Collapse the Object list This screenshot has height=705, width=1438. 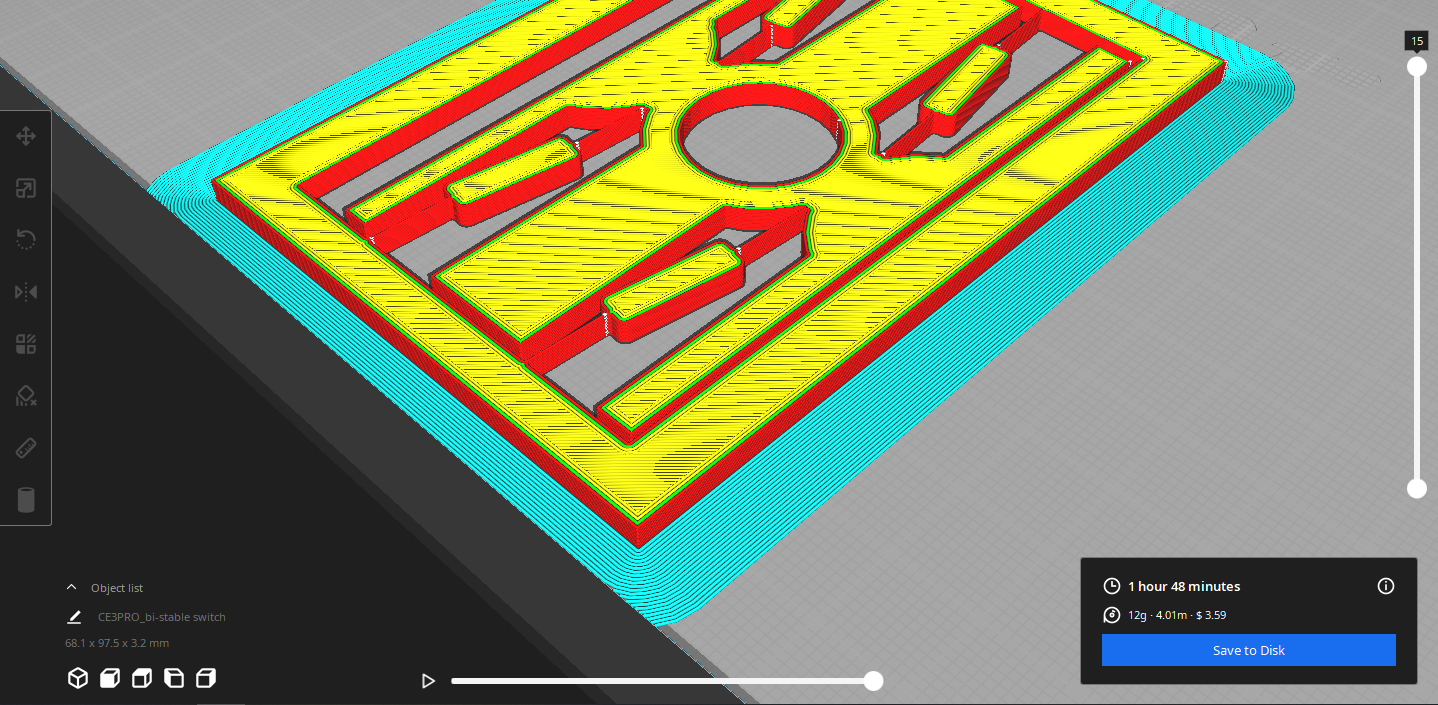[x=72, y=588]
